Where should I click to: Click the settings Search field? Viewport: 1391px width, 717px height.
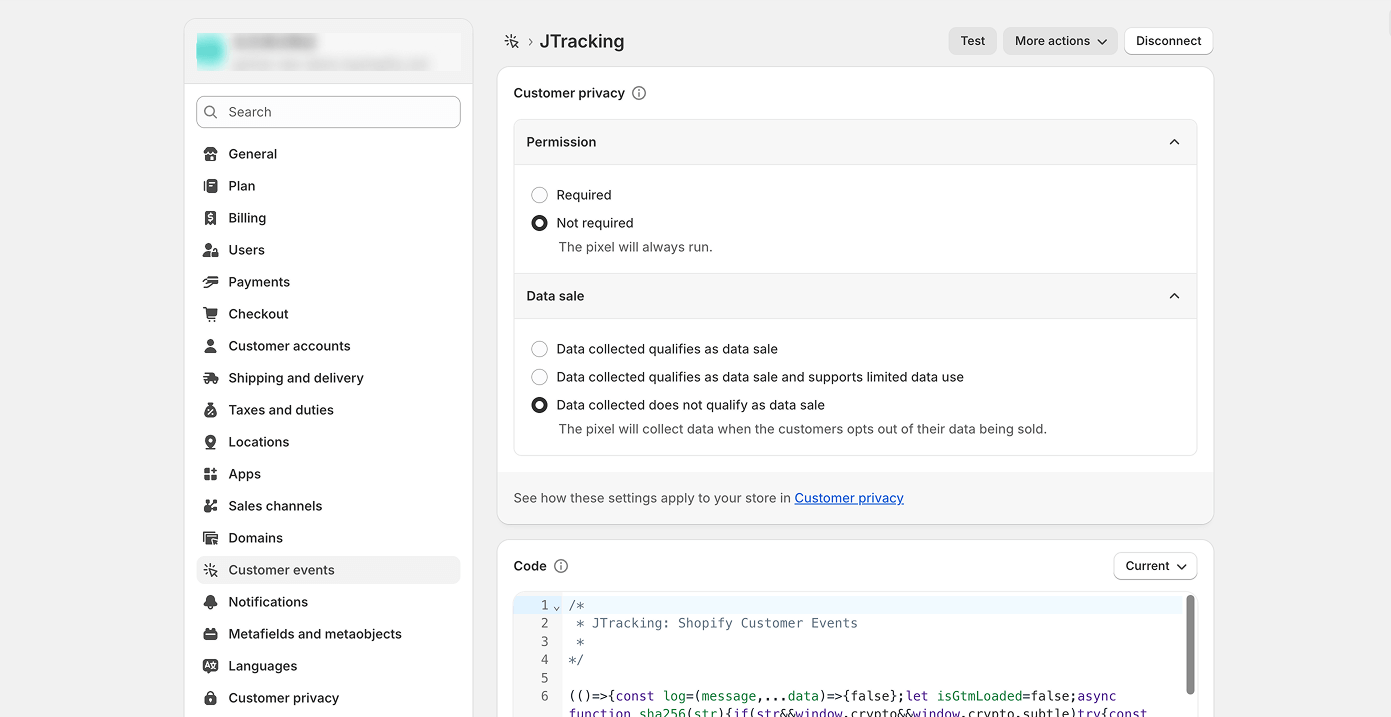click(x=328, y=112)
